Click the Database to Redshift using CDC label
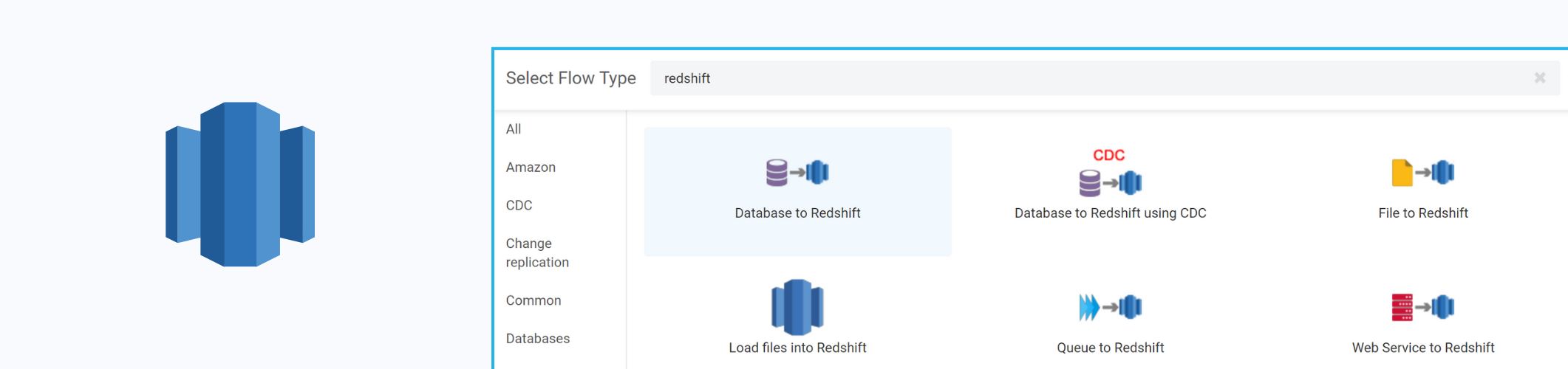The height and width of the screenshot is (369, 1568). tap(1110, 213)
